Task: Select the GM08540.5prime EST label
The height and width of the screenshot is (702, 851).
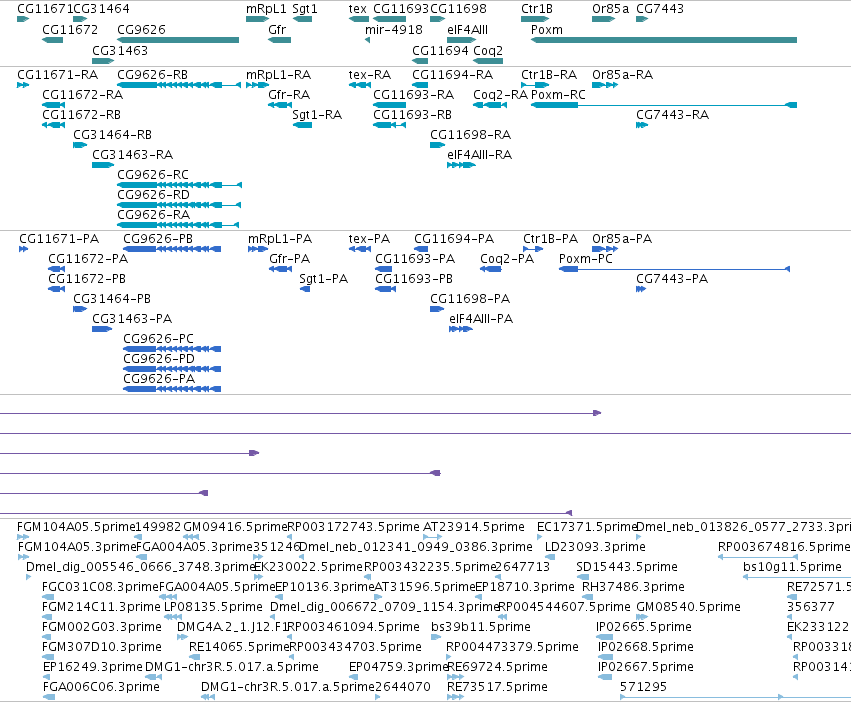Action: 688,607
